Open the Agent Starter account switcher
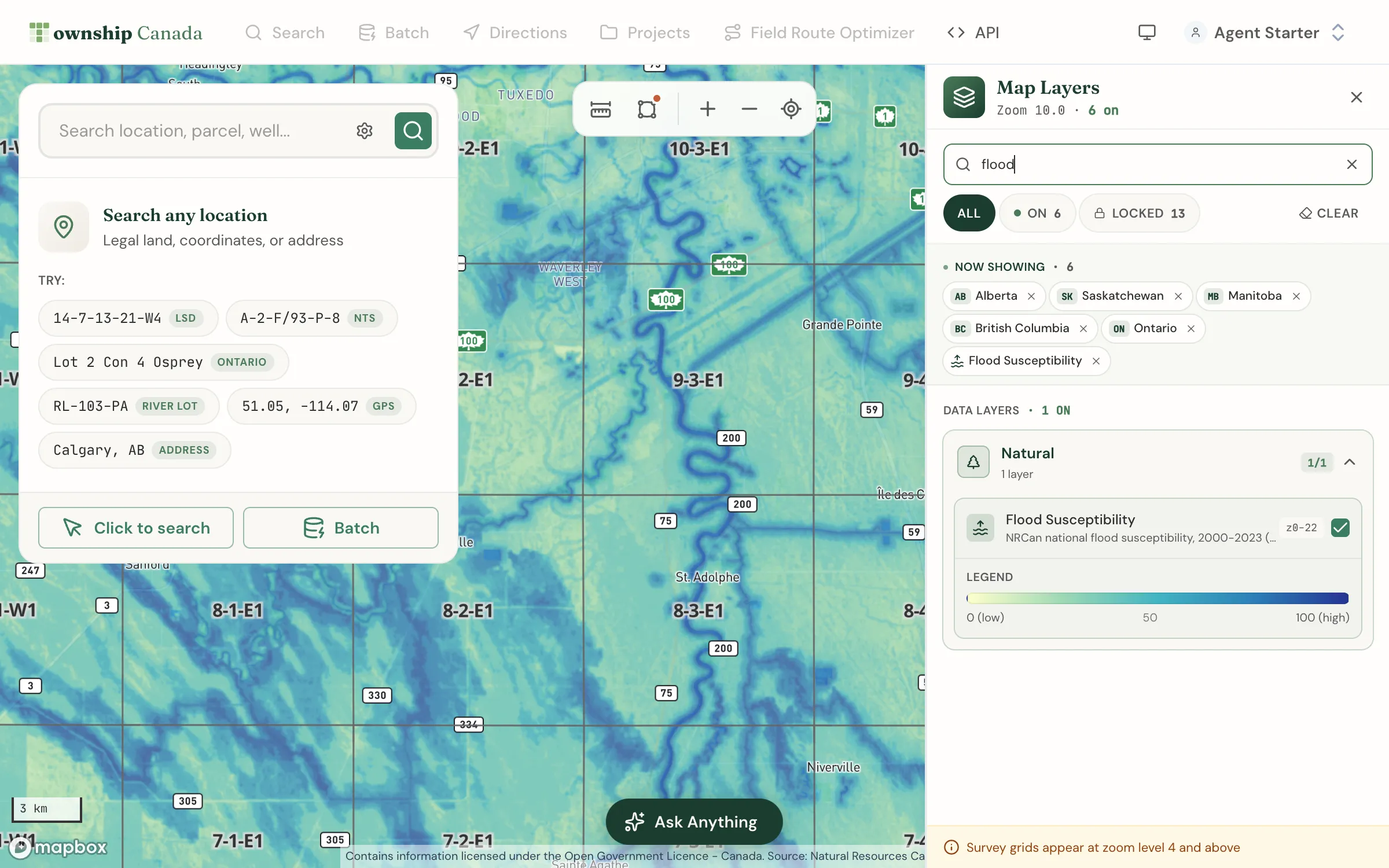The height and width of the screenshot is (868, 1389). [x=1265, y=32]
